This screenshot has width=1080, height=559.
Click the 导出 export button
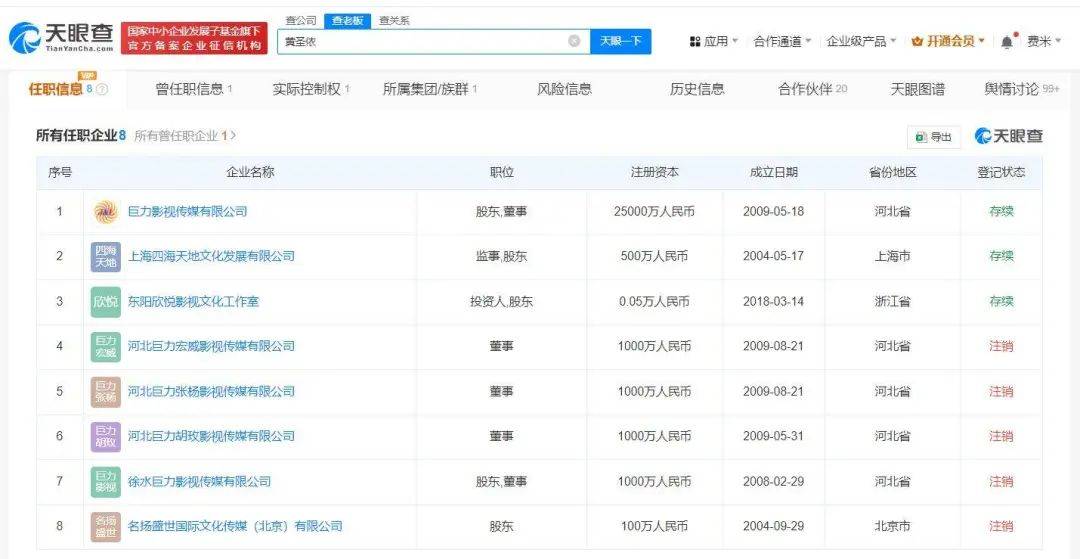[934, 137]
